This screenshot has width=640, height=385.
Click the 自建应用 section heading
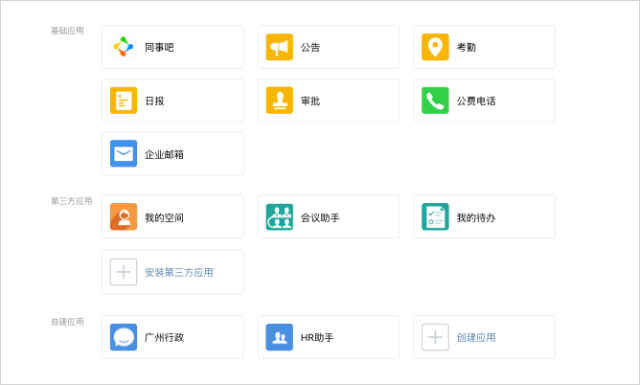[67, 322]
